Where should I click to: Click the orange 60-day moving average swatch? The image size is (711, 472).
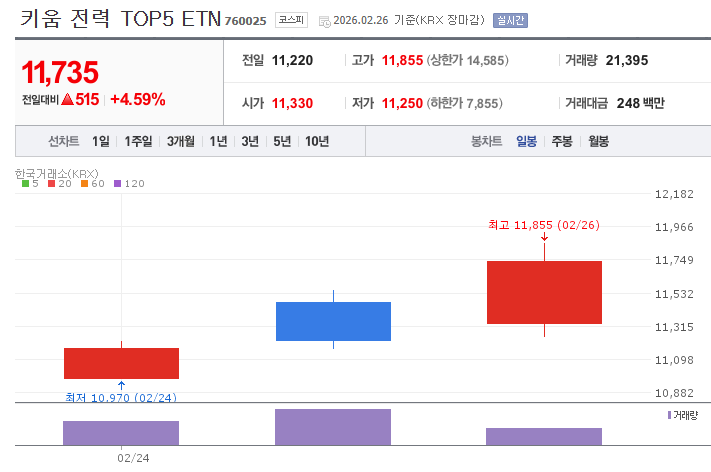point(84,184)
